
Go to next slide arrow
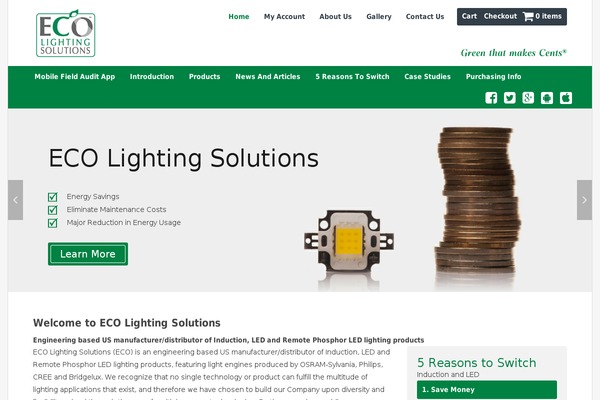tap(584, 200)
